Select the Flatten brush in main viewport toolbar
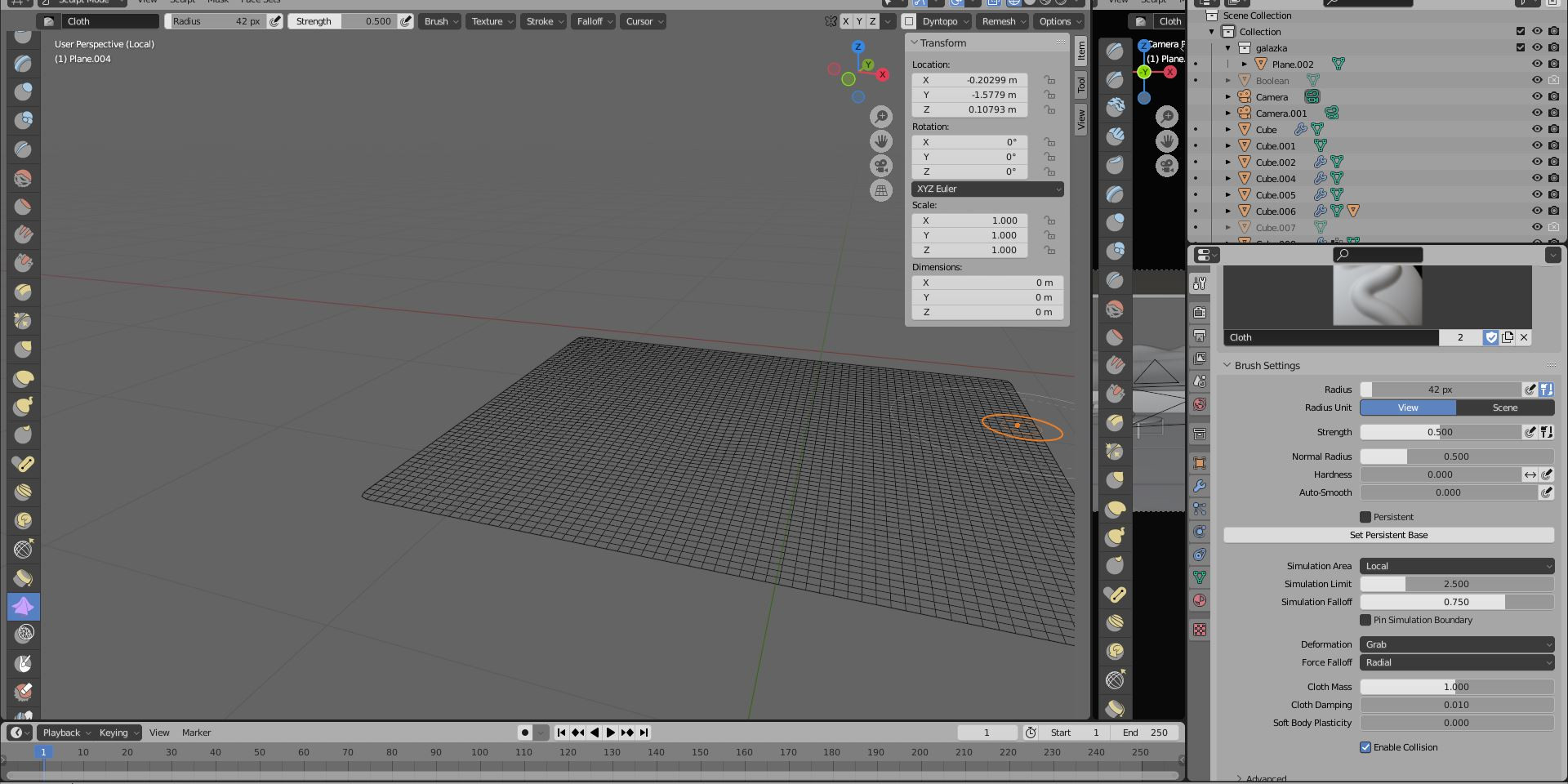The height and width of the screenshot is (784, 1568). pyautogui.click(x=24, y=207)
